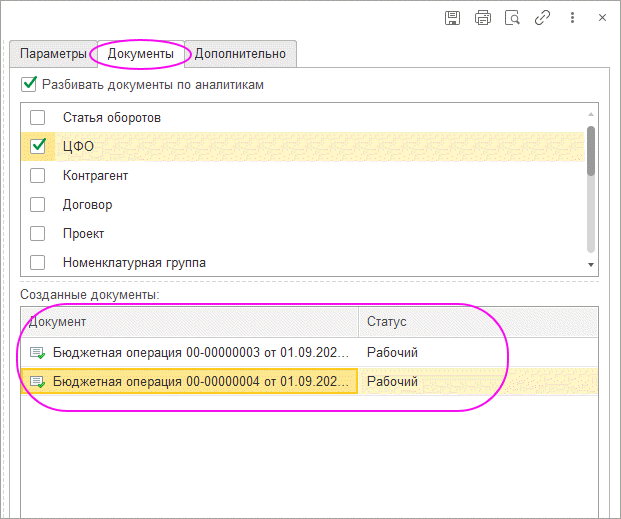Enable the Контрагент checkbox

[x=38, y=176]
